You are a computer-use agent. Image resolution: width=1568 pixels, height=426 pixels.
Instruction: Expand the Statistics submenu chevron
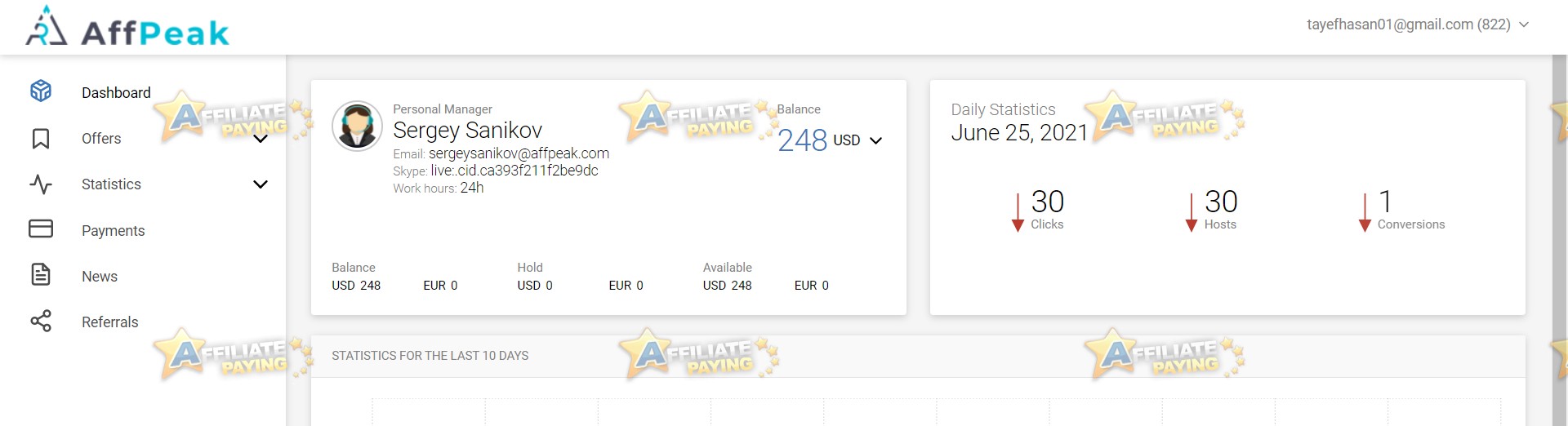261,184
